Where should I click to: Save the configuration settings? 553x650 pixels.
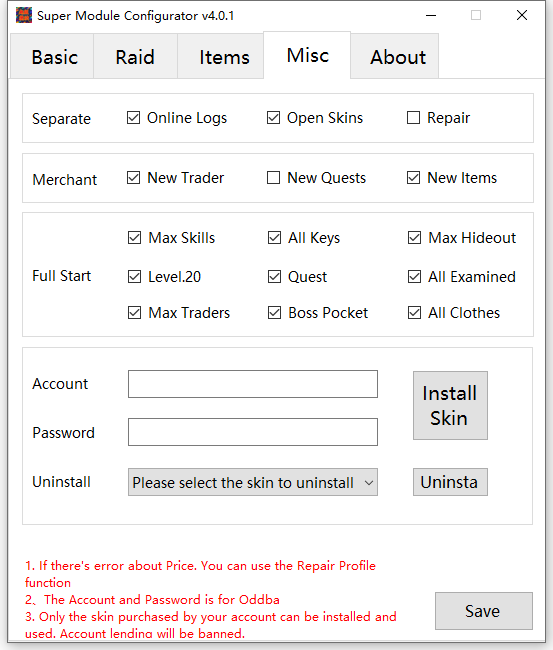click(484, 611)
